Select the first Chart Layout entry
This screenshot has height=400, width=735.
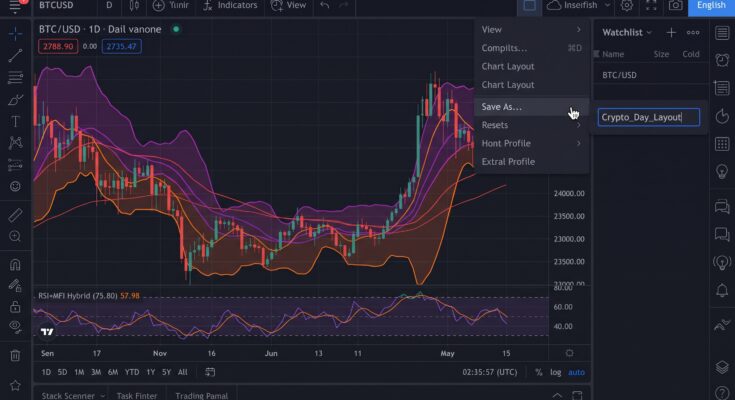tap(531, 66)
